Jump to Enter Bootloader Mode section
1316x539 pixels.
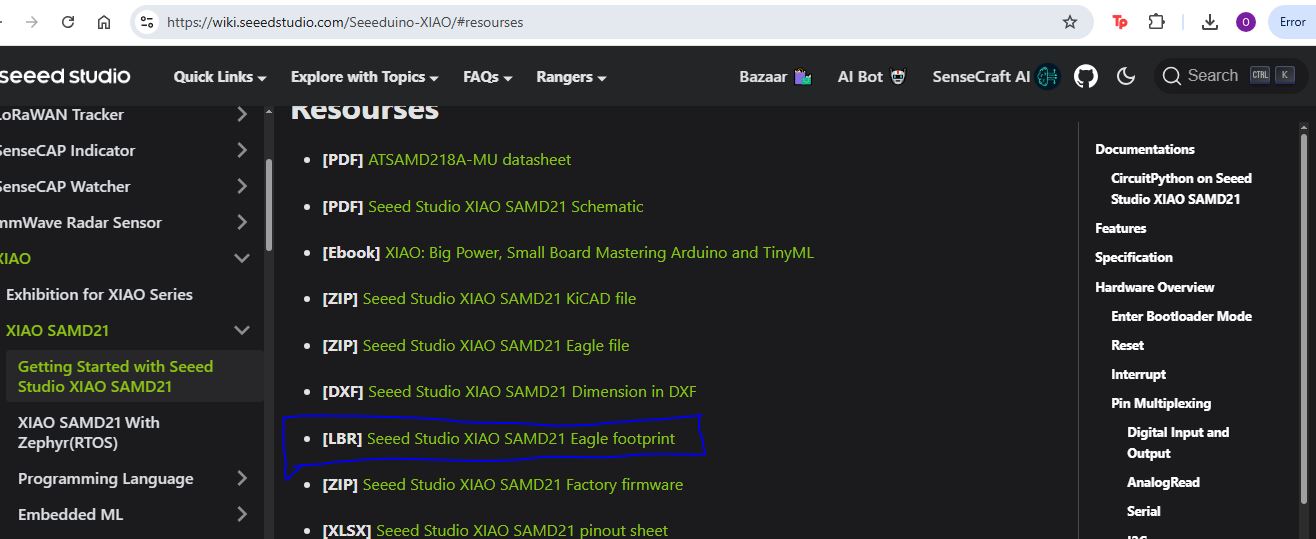coord(1181,316)
